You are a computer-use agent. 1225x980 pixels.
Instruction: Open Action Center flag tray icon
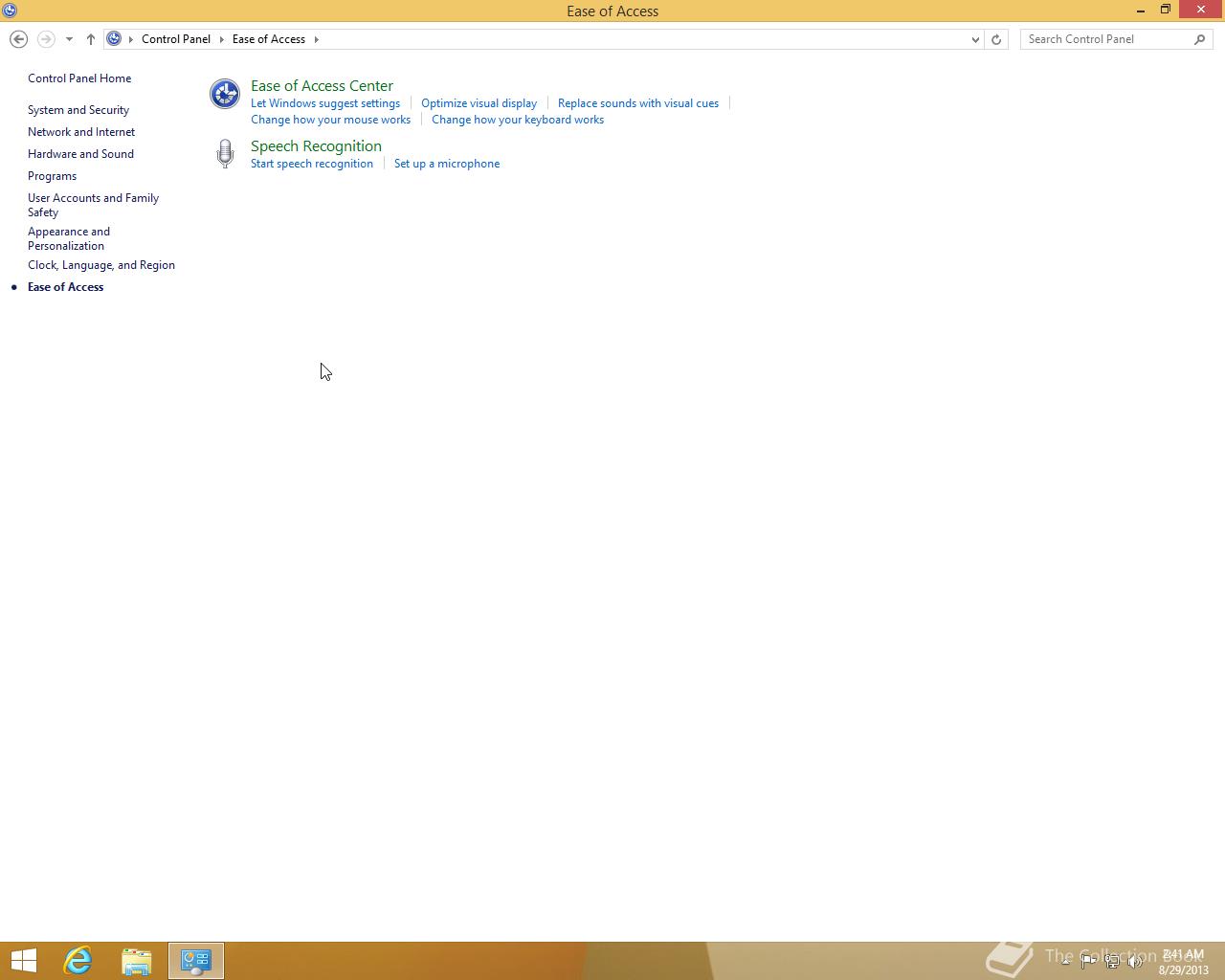(1088, 961)
